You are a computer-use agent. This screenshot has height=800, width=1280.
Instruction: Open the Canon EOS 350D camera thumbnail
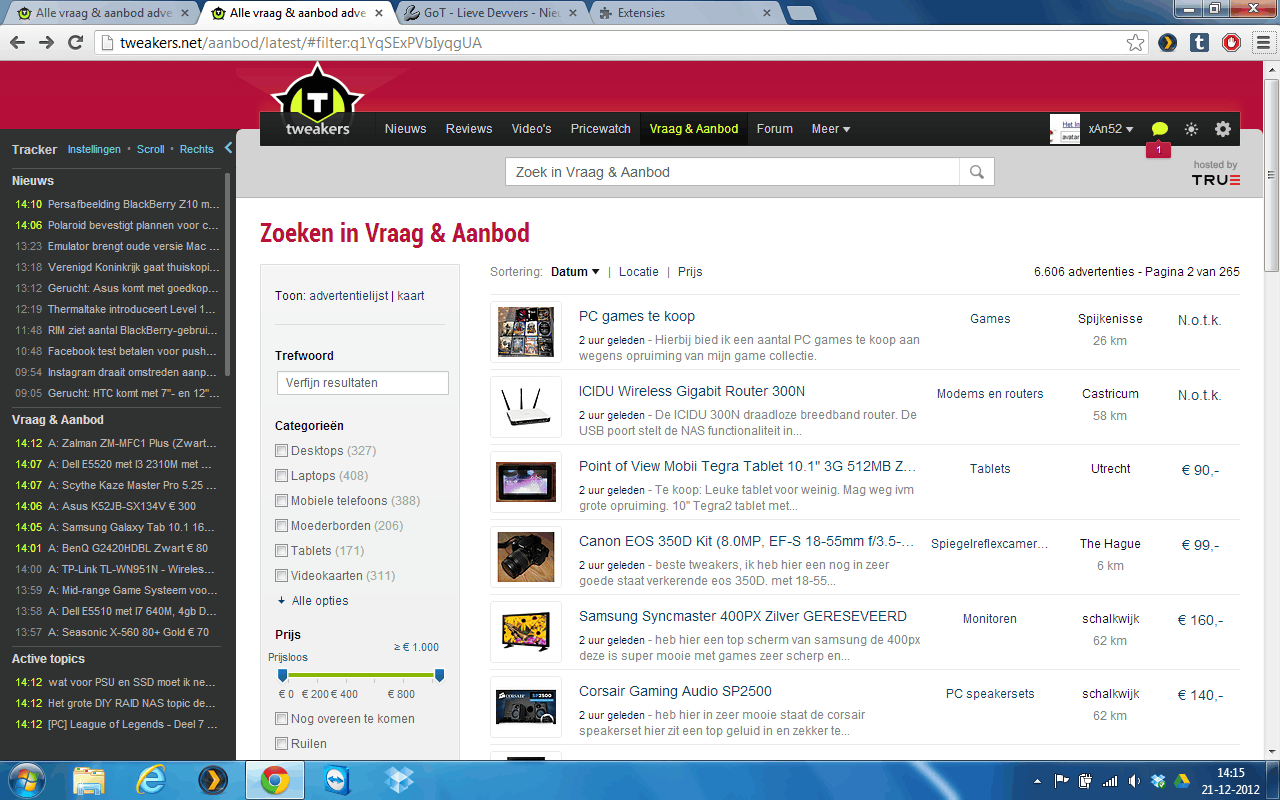click(x=526, y=556)
